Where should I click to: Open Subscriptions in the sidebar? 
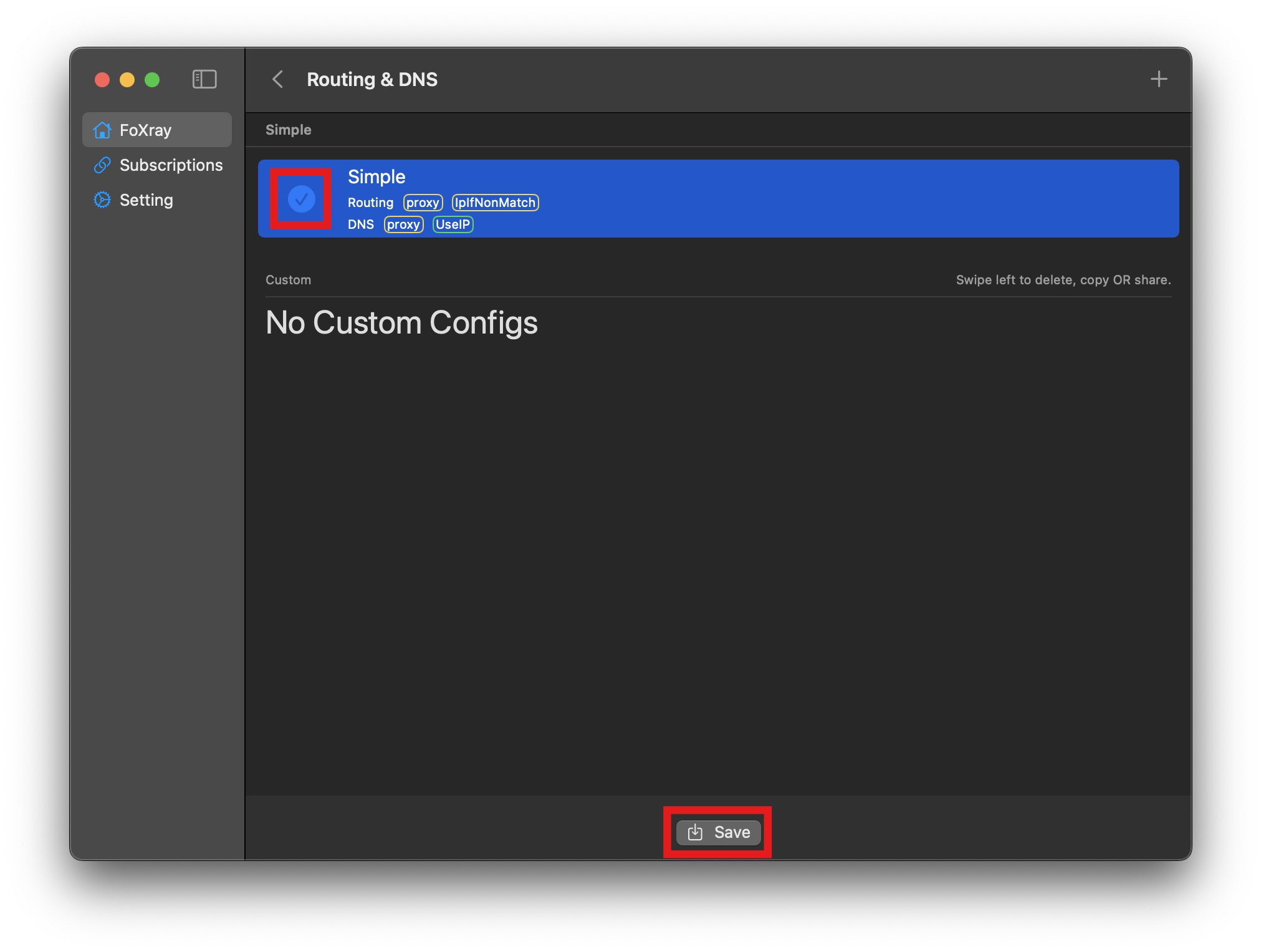tap(171, 165)
